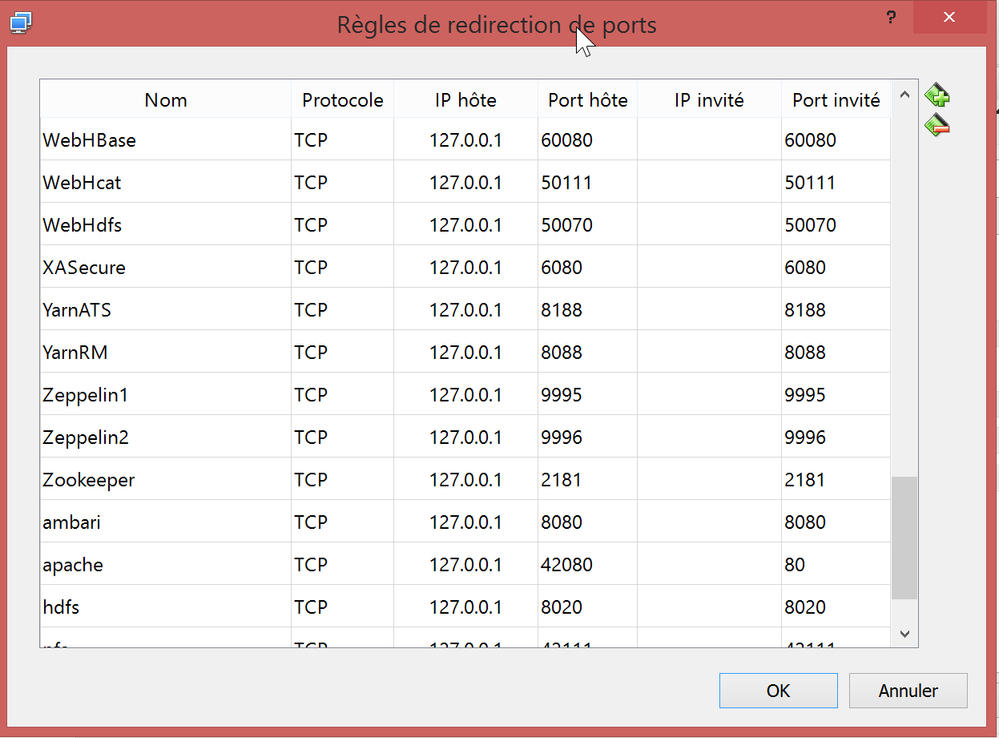Click the scrollbar up arrow
The height and width of the screenshot is (738, 999).
coord(904,93)
